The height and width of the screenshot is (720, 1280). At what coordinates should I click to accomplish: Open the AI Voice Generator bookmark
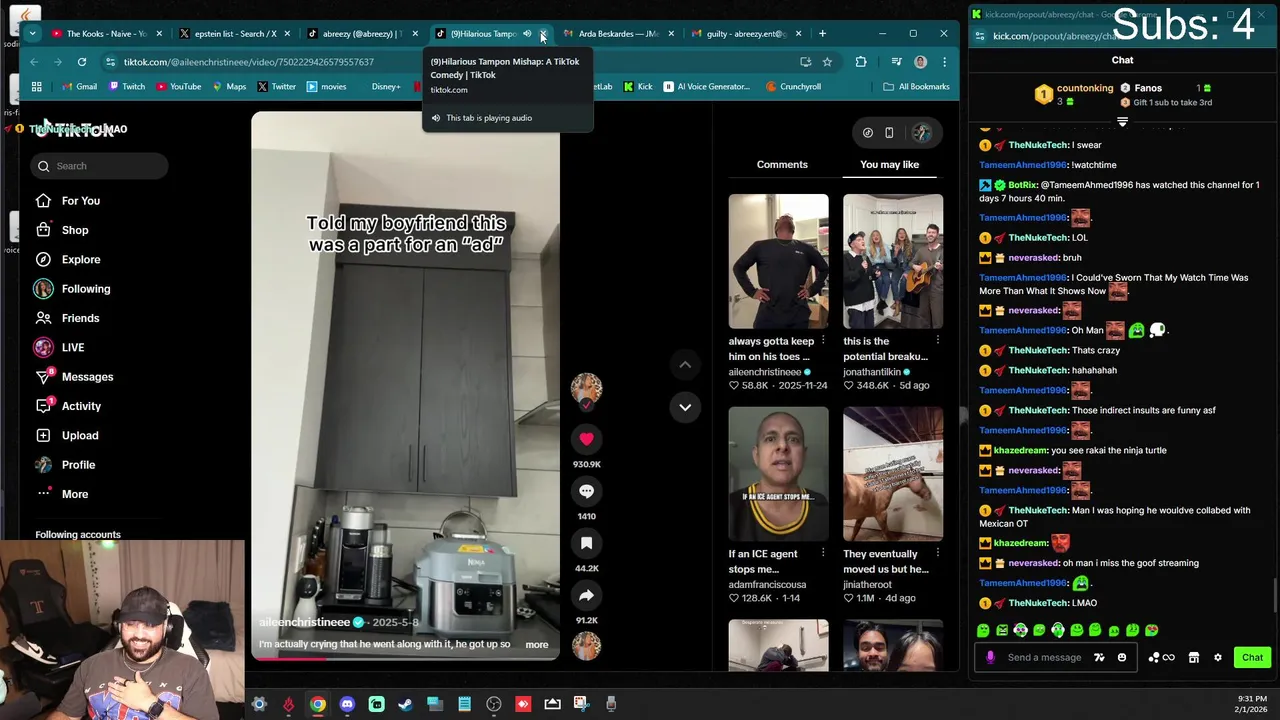705,87
